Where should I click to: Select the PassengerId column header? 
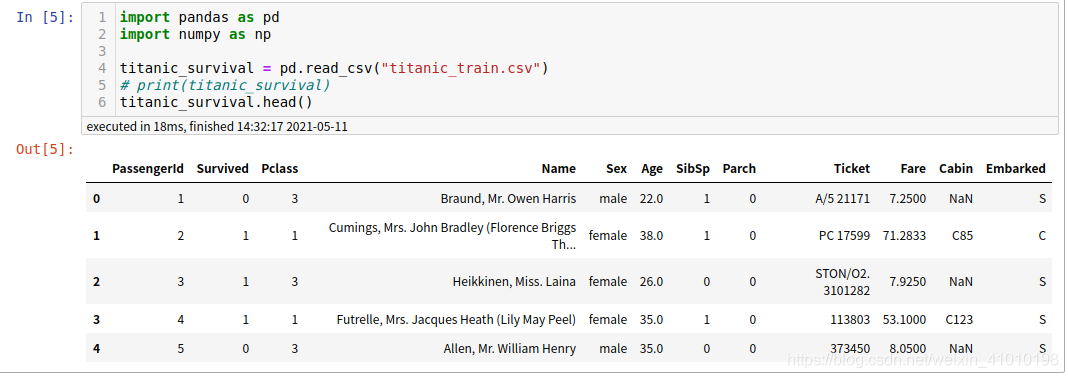148,169
